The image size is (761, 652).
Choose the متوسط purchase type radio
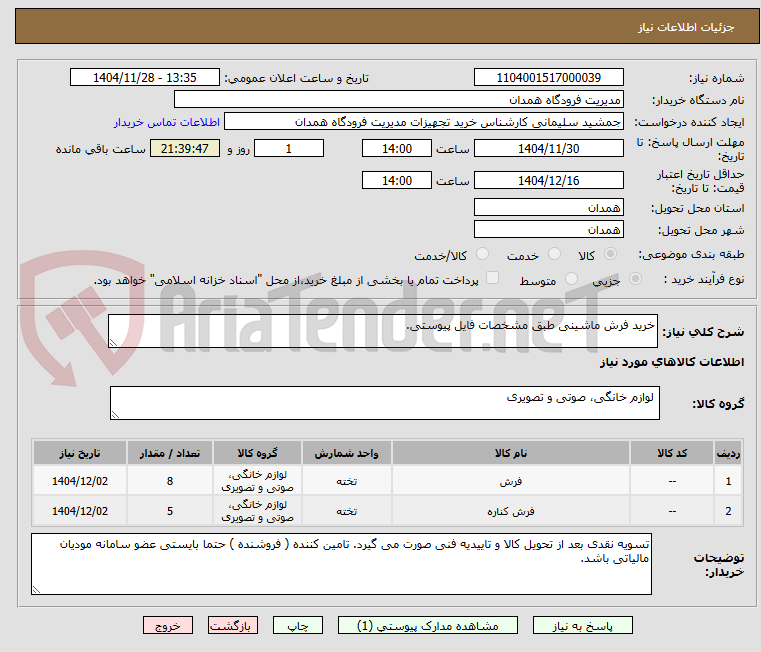tap(572, 279)
